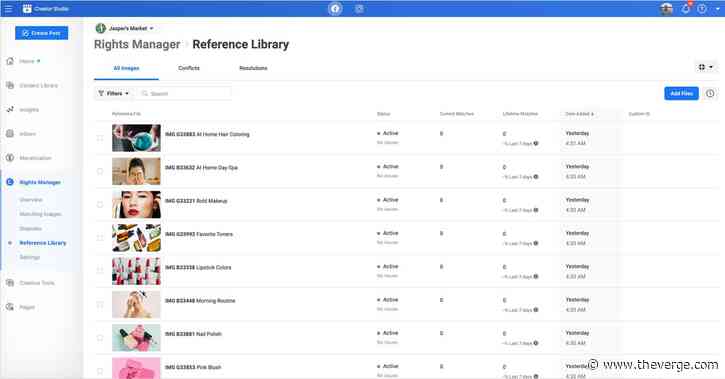Click the Rights Manager breadcrumb heading
The height and width of the screenshot is (379, 725).
137,44
